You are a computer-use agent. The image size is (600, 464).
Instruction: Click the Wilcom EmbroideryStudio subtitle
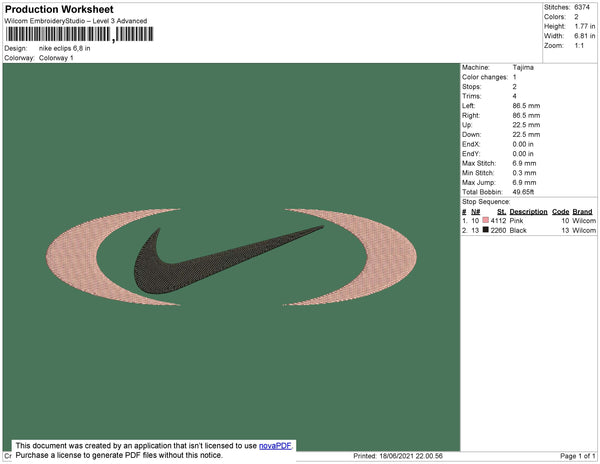coord(76,21)
